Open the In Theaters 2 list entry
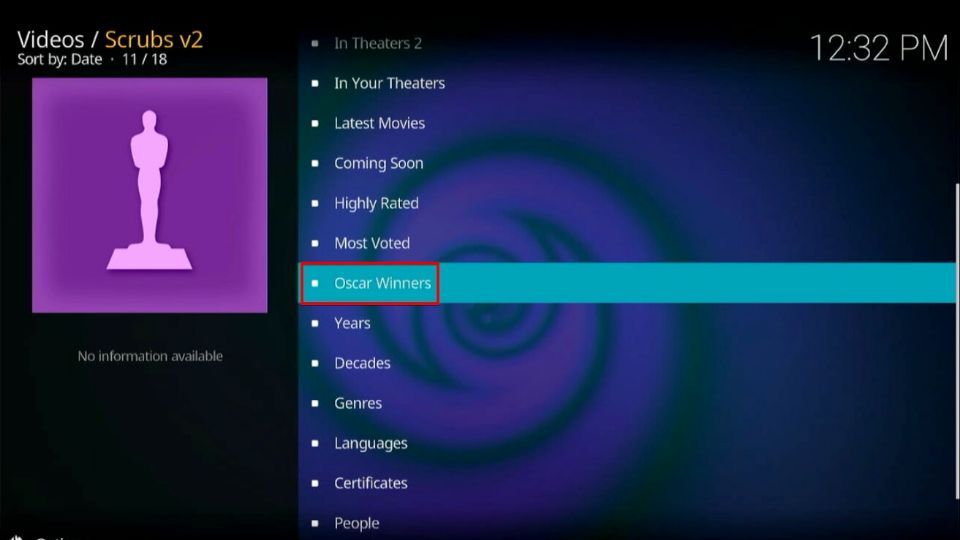Screen dimensions: 960x540 tap(628, 43)
